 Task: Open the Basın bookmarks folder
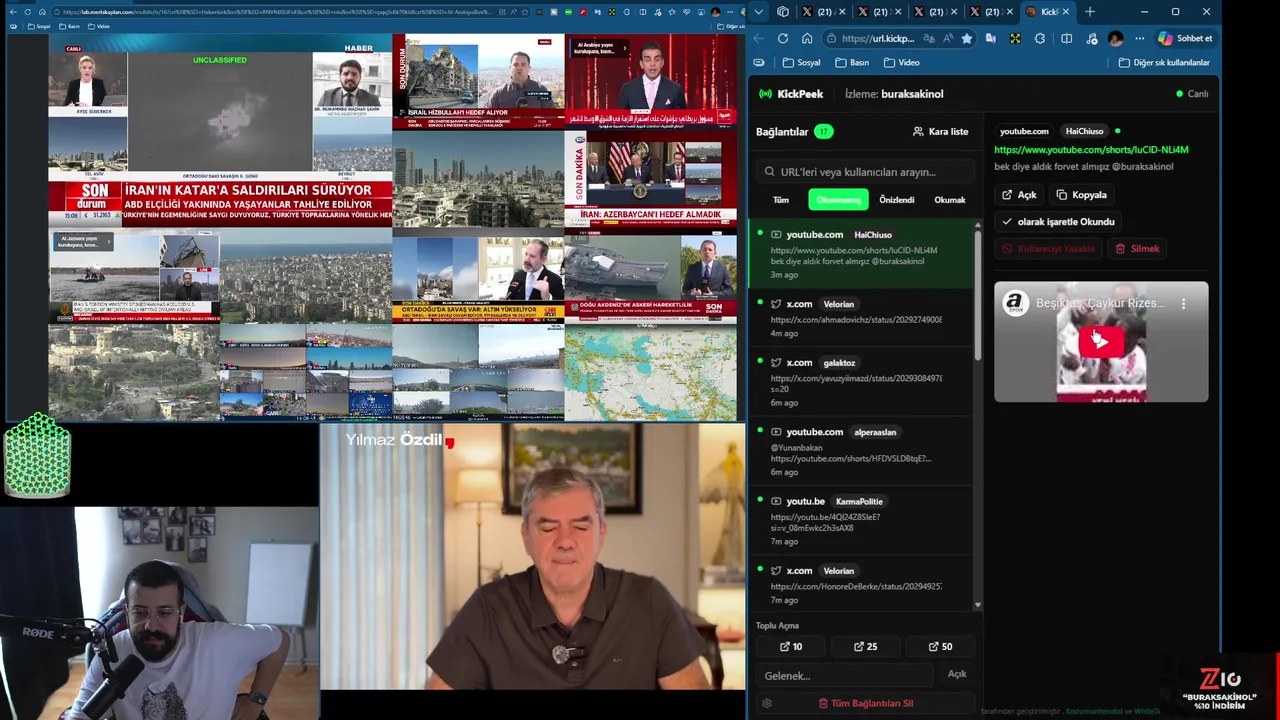tap(852, 62)
